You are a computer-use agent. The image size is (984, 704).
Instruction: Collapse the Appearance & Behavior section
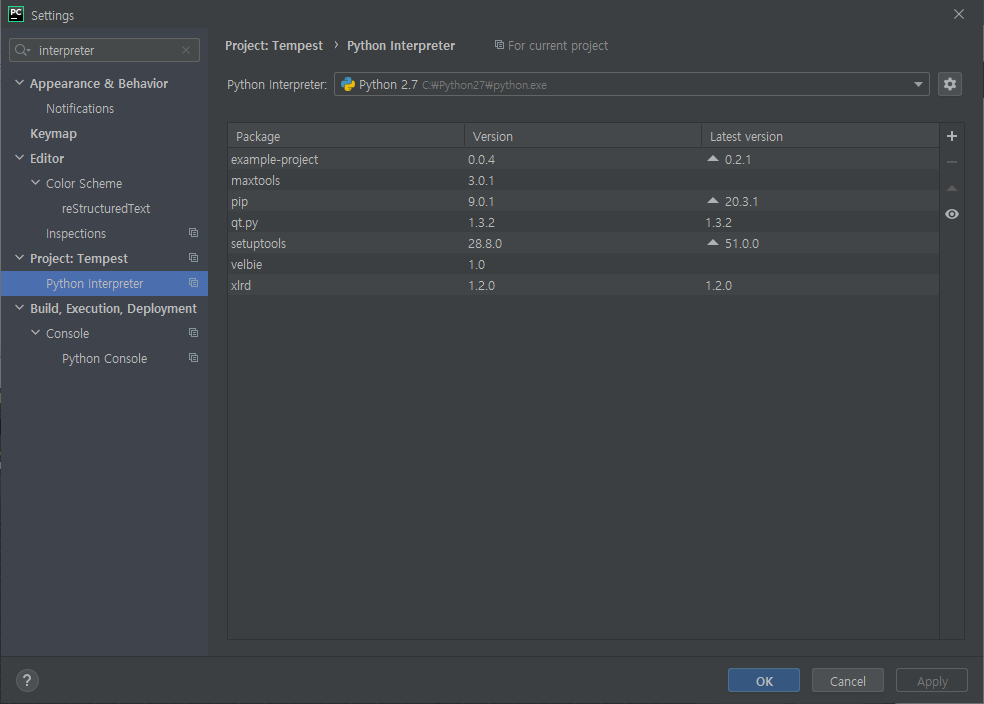[19, 83]
